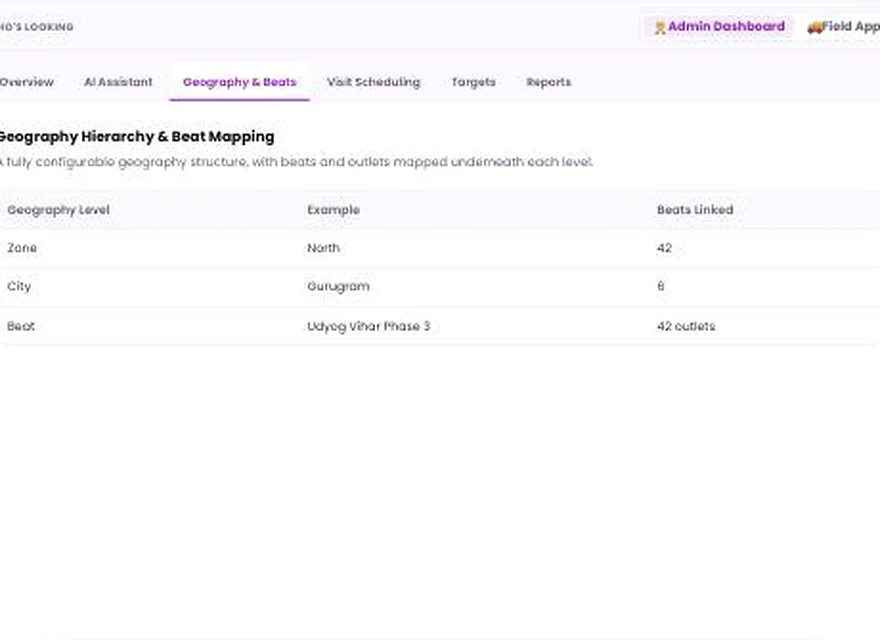The width and height of the screenshot is (880, 640).
Task: Switch to the Field App view
Action: coord(843,26)
